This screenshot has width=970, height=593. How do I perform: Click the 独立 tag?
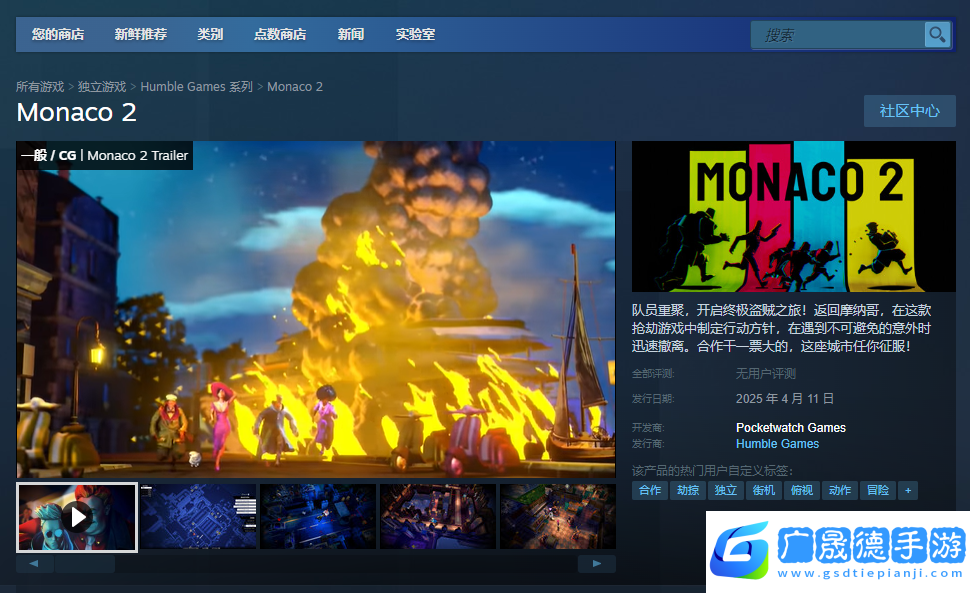pyautogui.click(x=726, y=490)
